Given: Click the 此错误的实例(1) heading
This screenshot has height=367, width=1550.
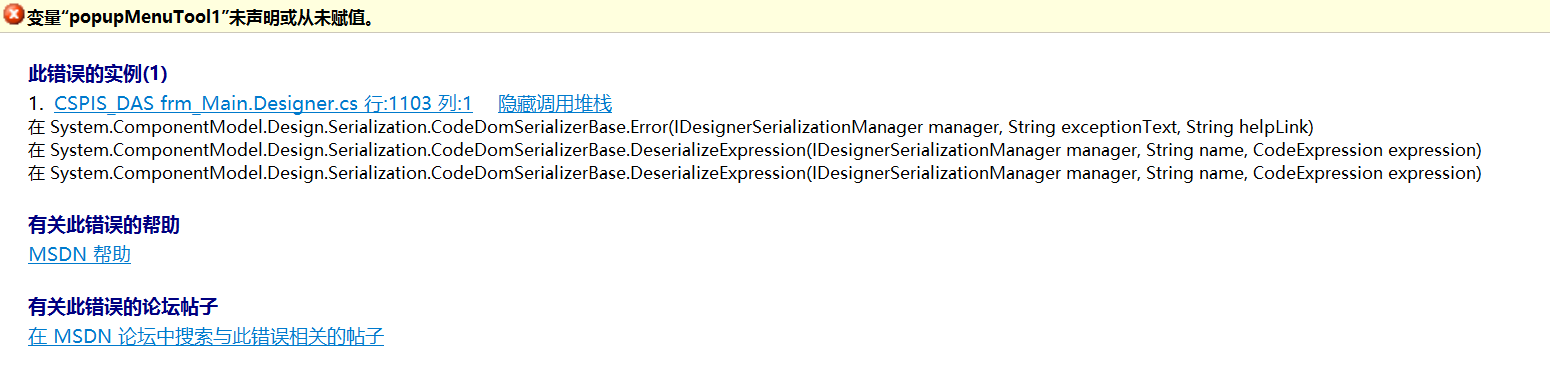Looking at the screenshot, I should coord(98,74).
